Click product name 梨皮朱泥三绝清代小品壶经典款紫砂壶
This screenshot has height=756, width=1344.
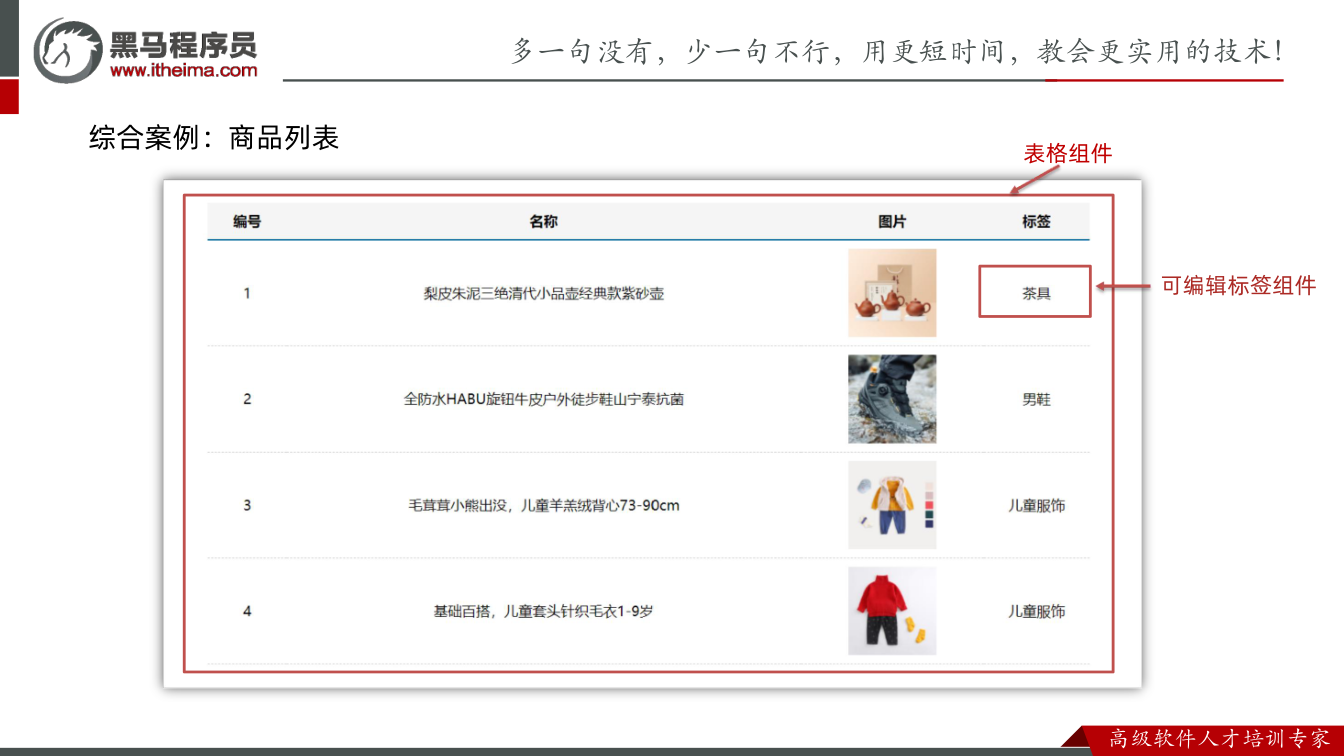(x=544, y=294)
